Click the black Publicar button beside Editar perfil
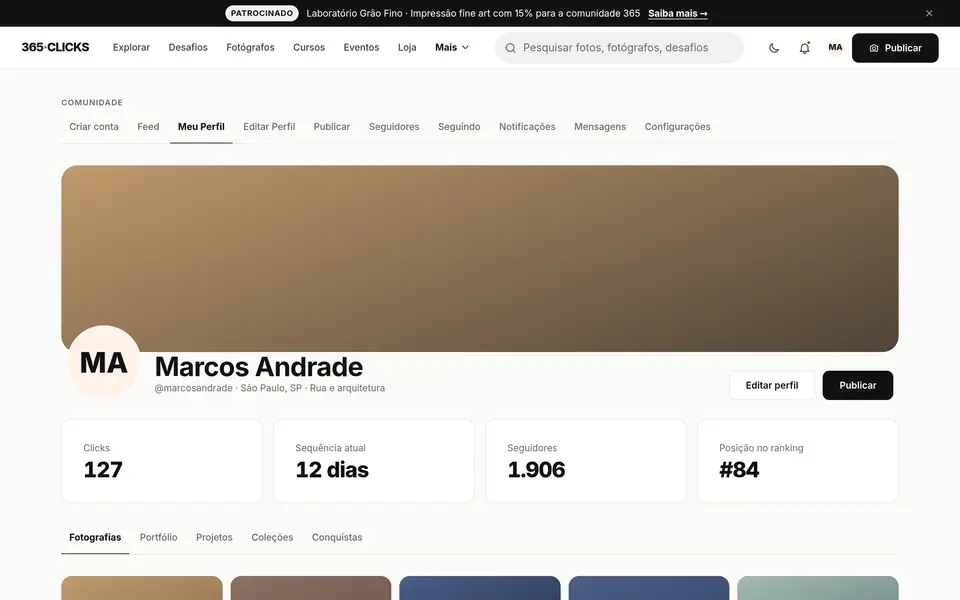The width and height of the screenshot is (960, 600). point(857,385)
